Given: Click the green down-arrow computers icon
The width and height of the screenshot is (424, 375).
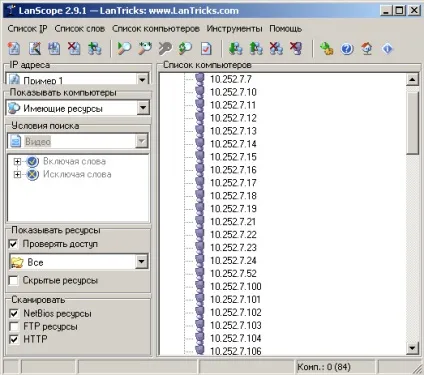Looking at the screenshot, I should 236,49.
